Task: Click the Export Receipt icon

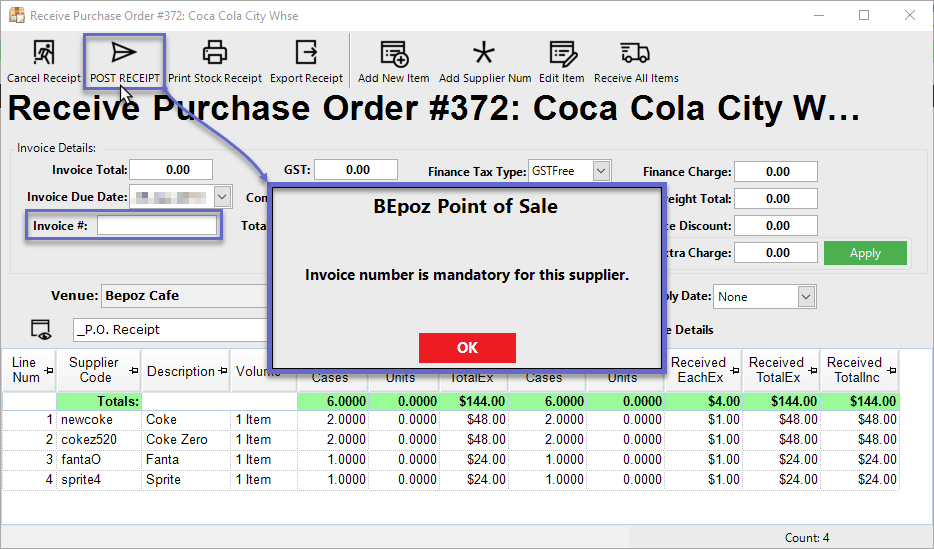Action: point(306,53)
